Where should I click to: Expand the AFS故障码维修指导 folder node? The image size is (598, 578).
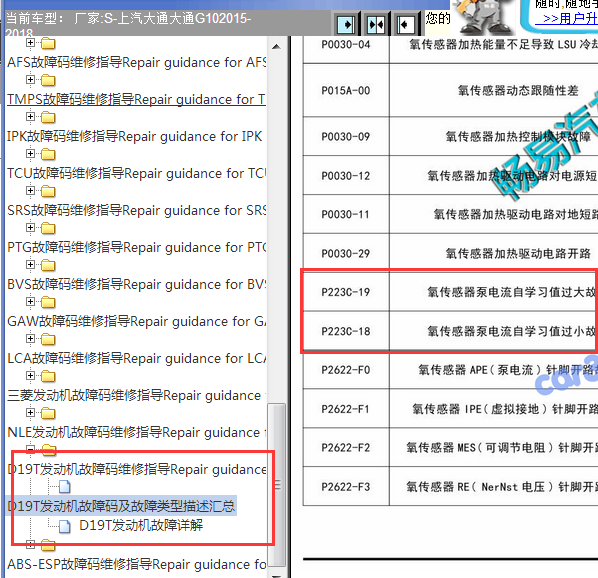pos(31,42)
